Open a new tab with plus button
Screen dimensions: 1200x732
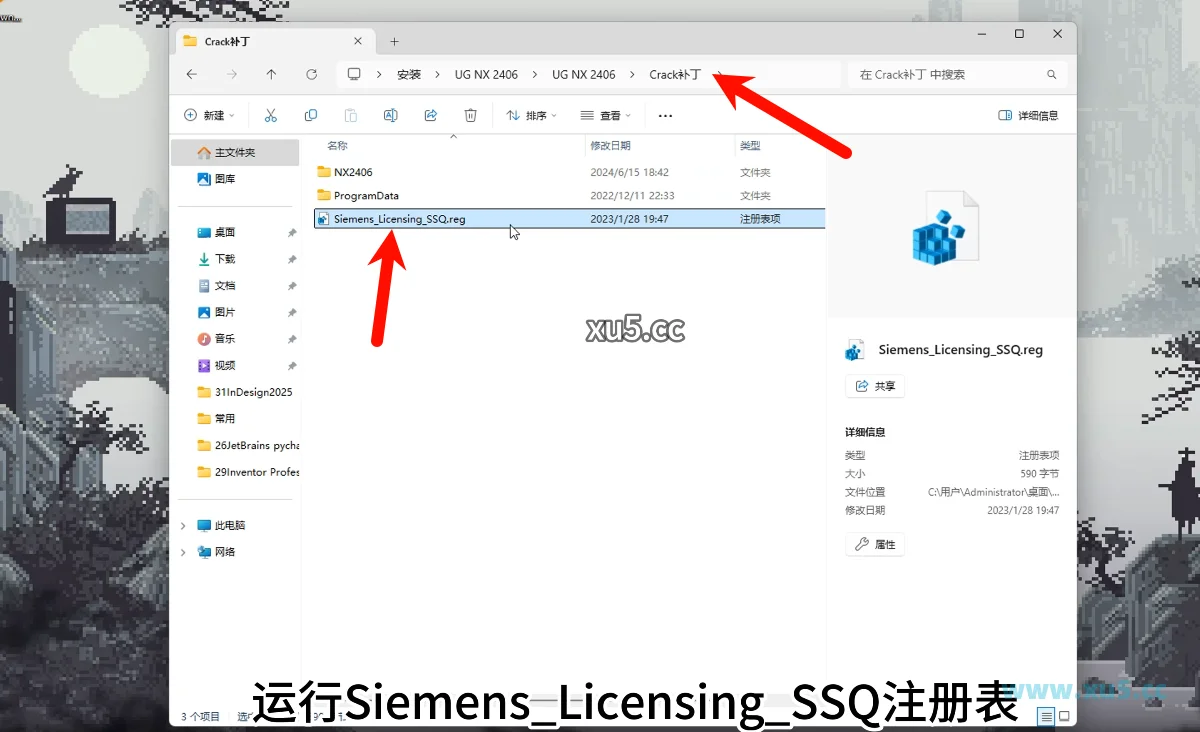[x=394, y=41]
